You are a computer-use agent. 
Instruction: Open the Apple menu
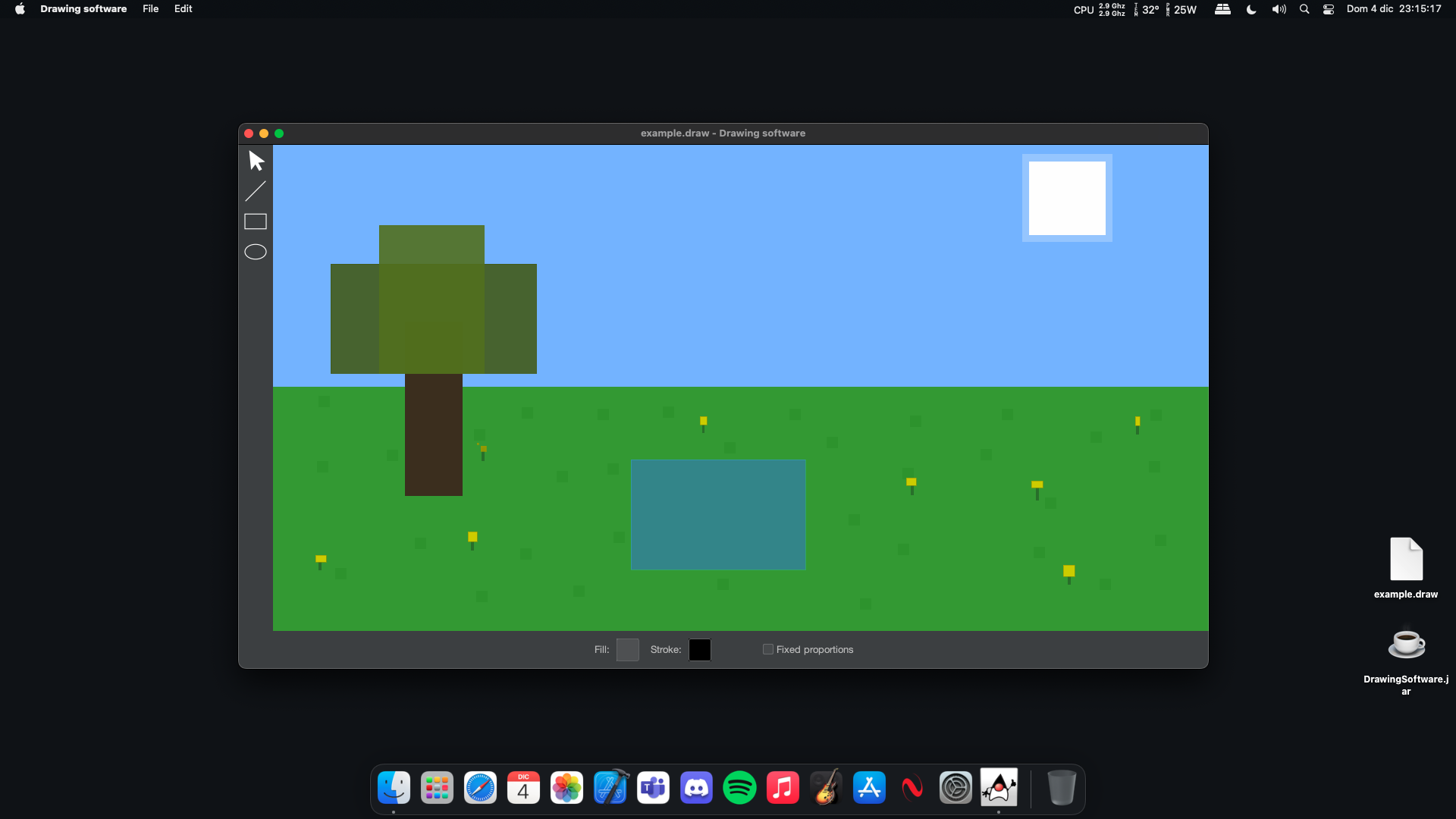20,9
